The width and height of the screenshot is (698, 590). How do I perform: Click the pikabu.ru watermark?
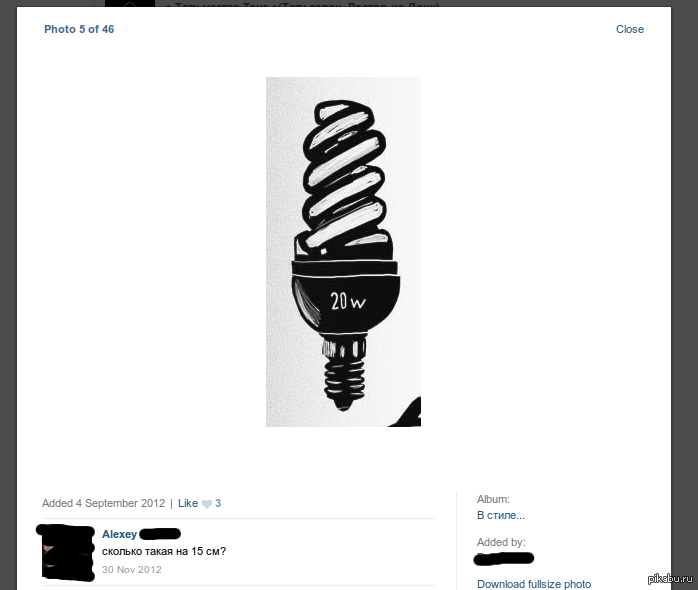[670, 578]
